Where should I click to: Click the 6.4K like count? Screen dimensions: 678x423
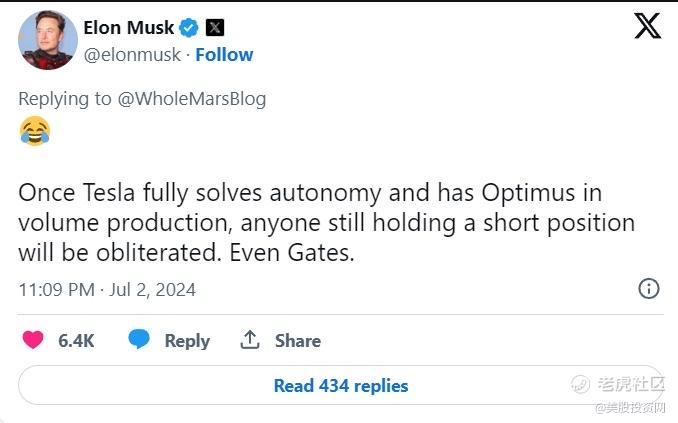[x=76, y=341]
